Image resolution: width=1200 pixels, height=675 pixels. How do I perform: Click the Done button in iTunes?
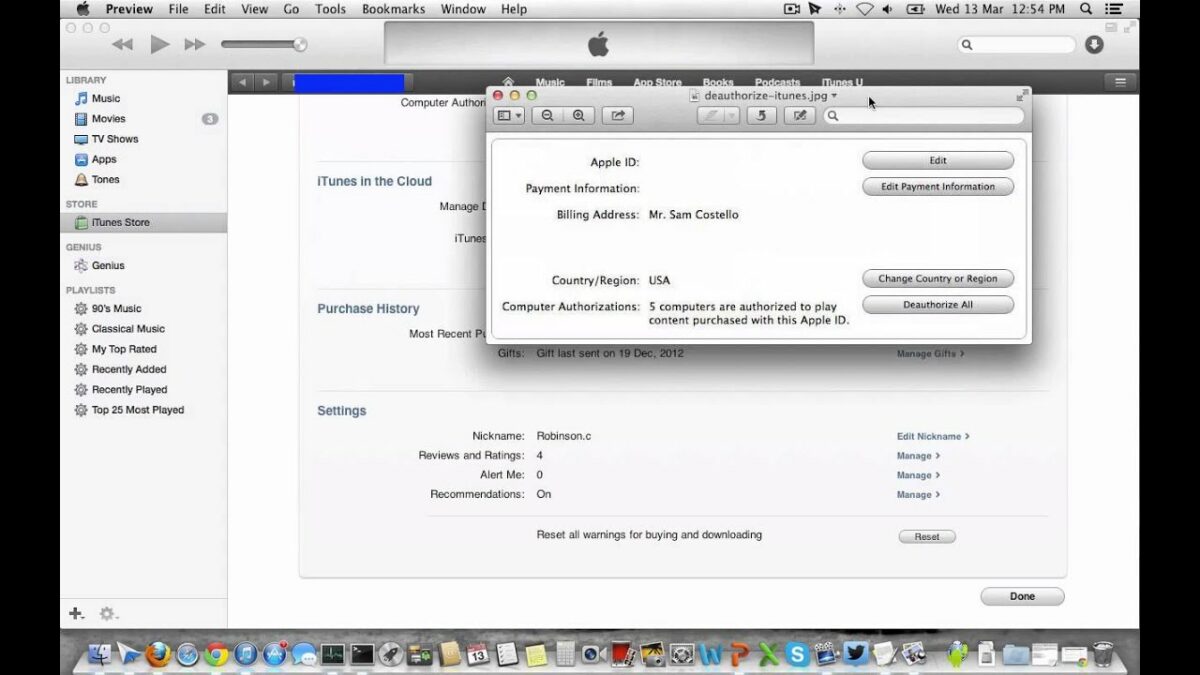pos(1021,596)
